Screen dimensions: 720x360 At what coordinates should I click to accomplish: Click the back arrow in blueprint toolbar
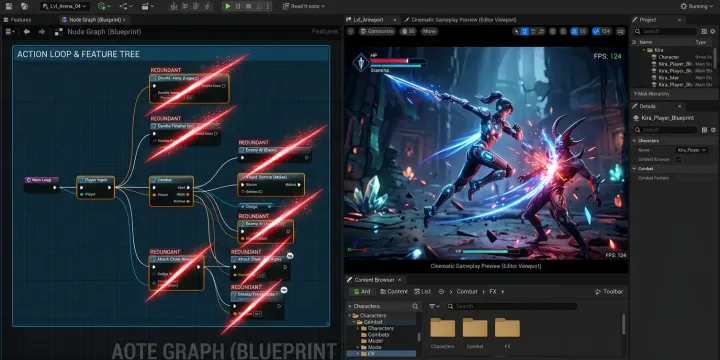click(x=27, y=32)
